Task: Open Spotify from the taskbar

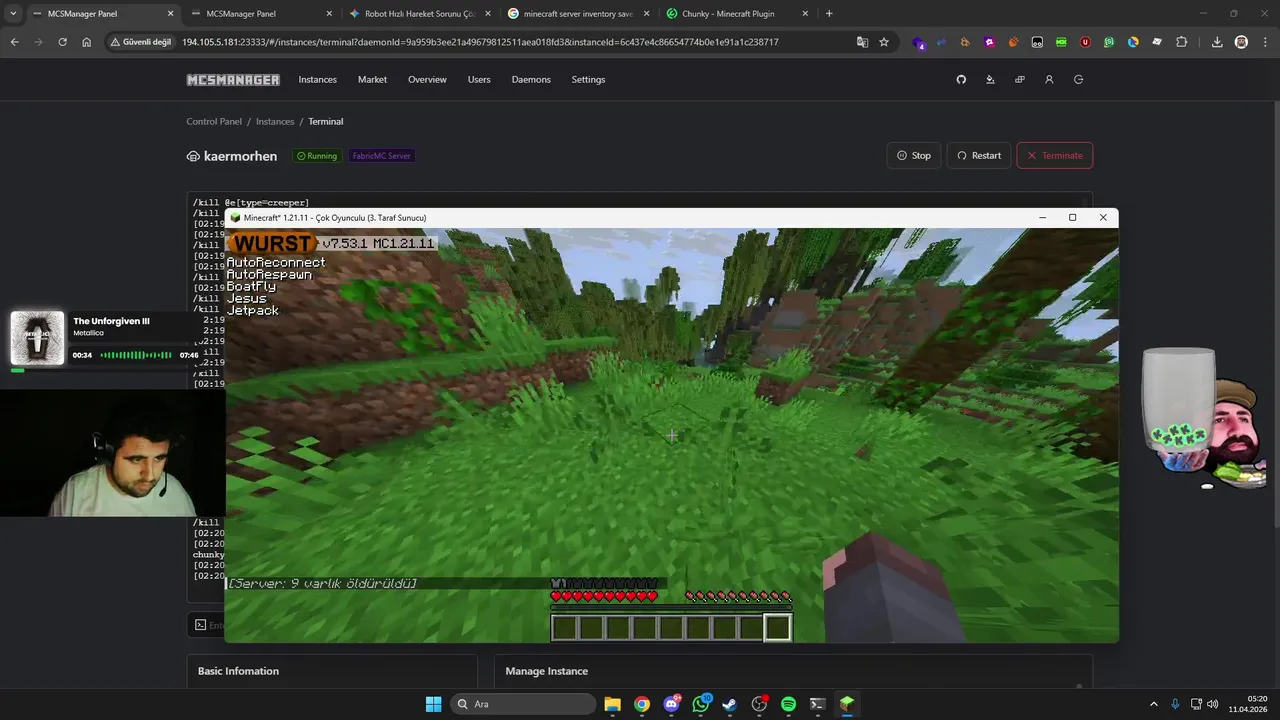Action: pyautogui.click(x=788, y=704)
